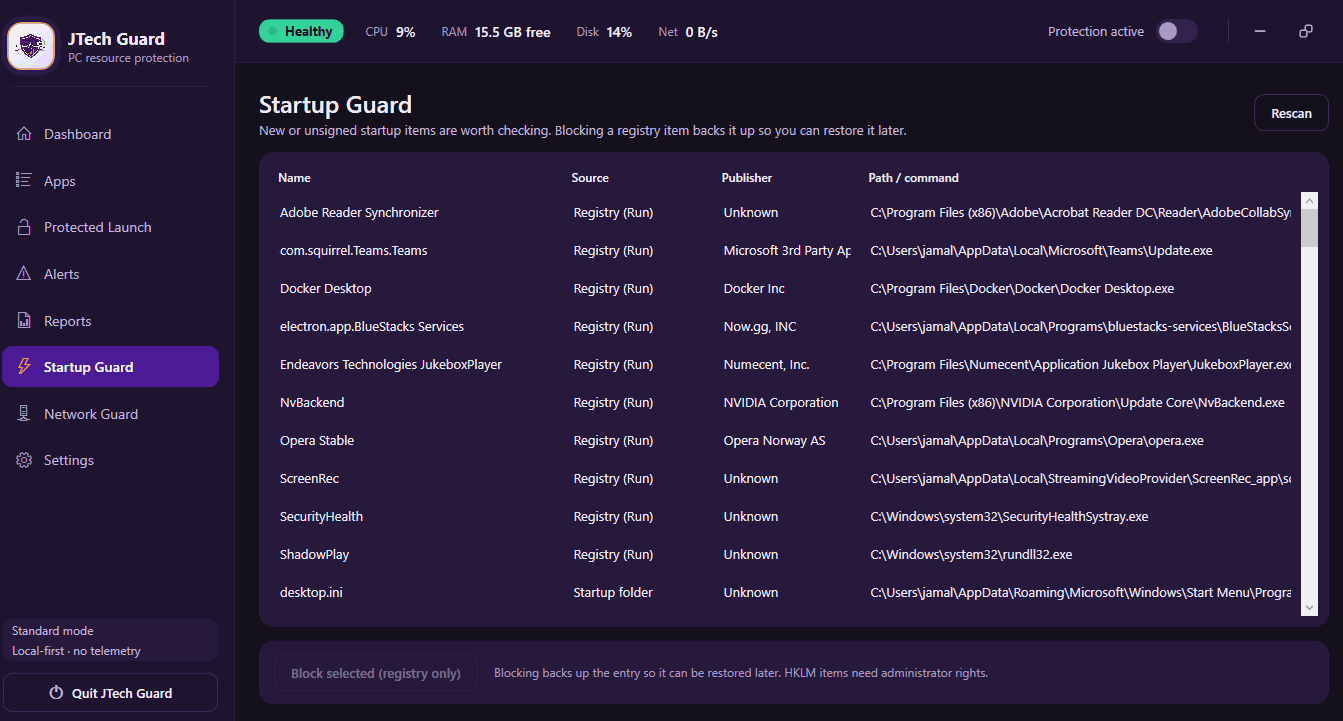Image resolution: width=1343 pixels, height=721 pixels.
Task: Open Protected Launch in sidebar
Action: pos(110,227)
